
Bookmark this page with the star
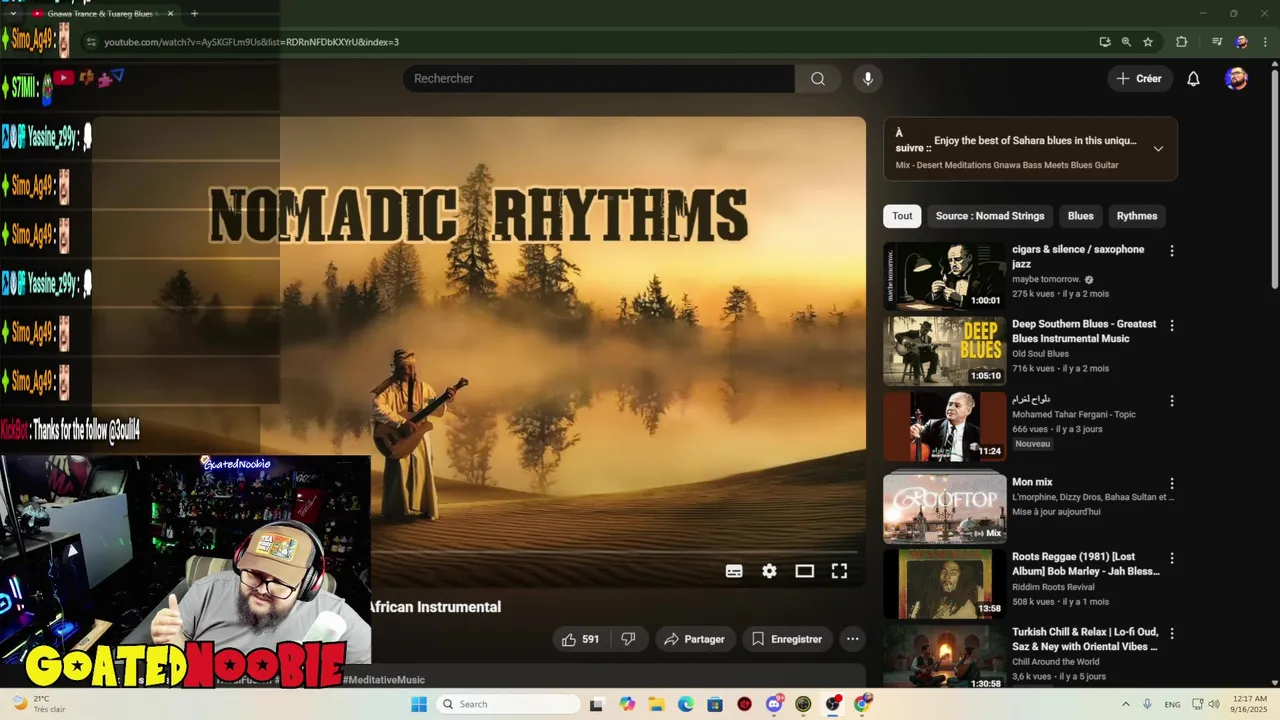coord(1148,42)
